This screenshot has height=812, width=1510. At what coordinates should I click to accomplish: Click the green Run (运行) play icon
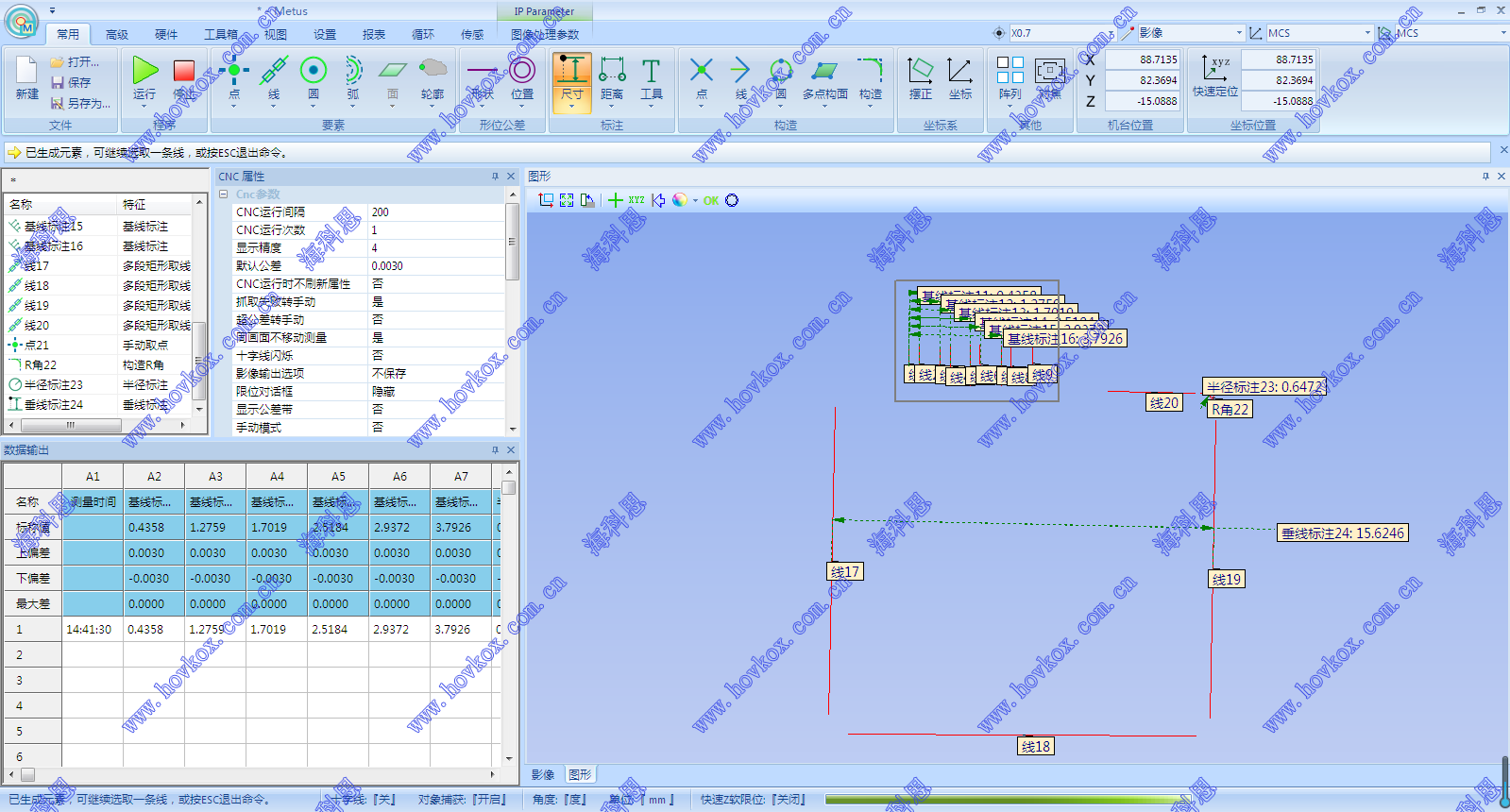(x=144, y=72)
